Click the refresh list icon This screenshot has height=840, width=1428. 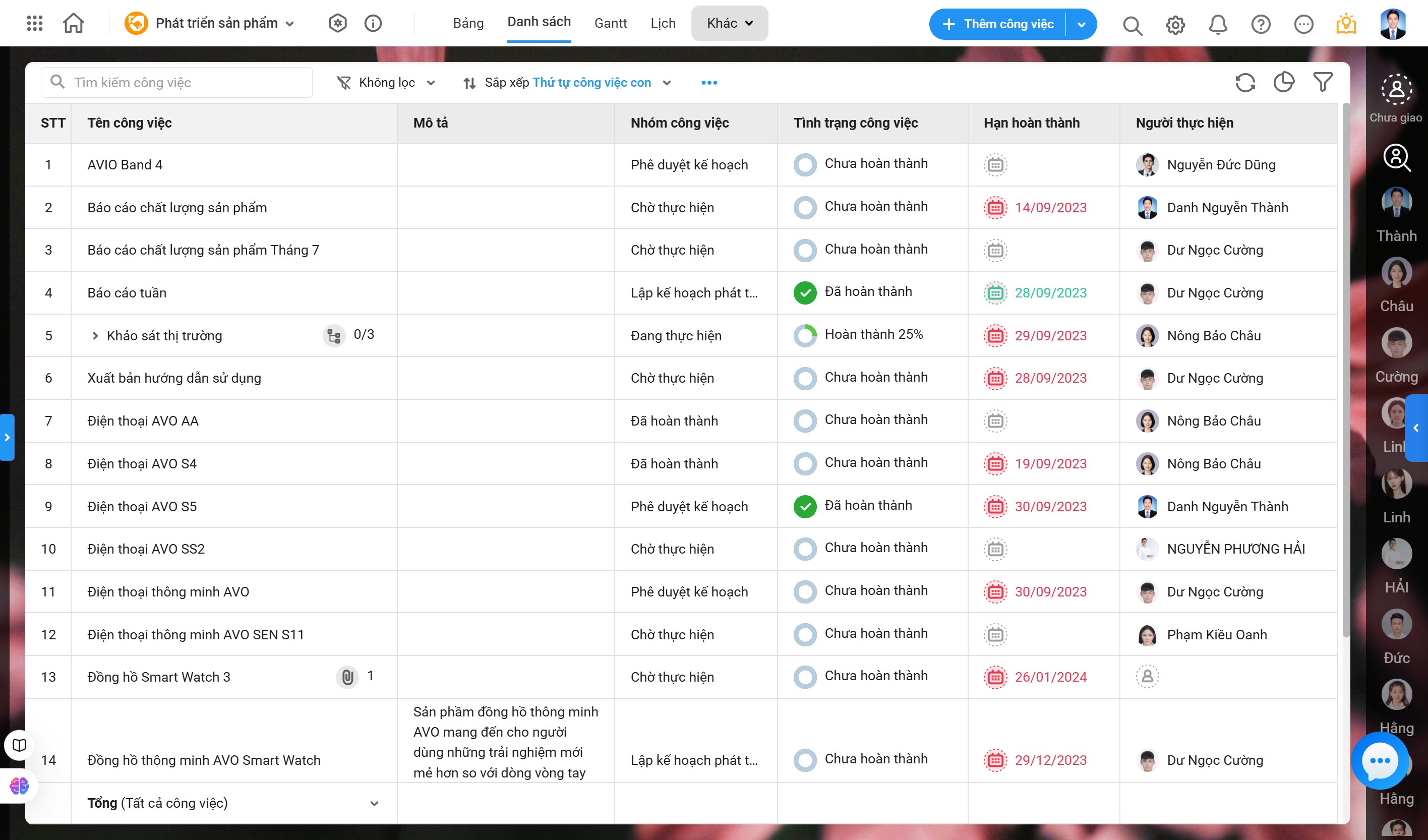[x=1245, y=83]
